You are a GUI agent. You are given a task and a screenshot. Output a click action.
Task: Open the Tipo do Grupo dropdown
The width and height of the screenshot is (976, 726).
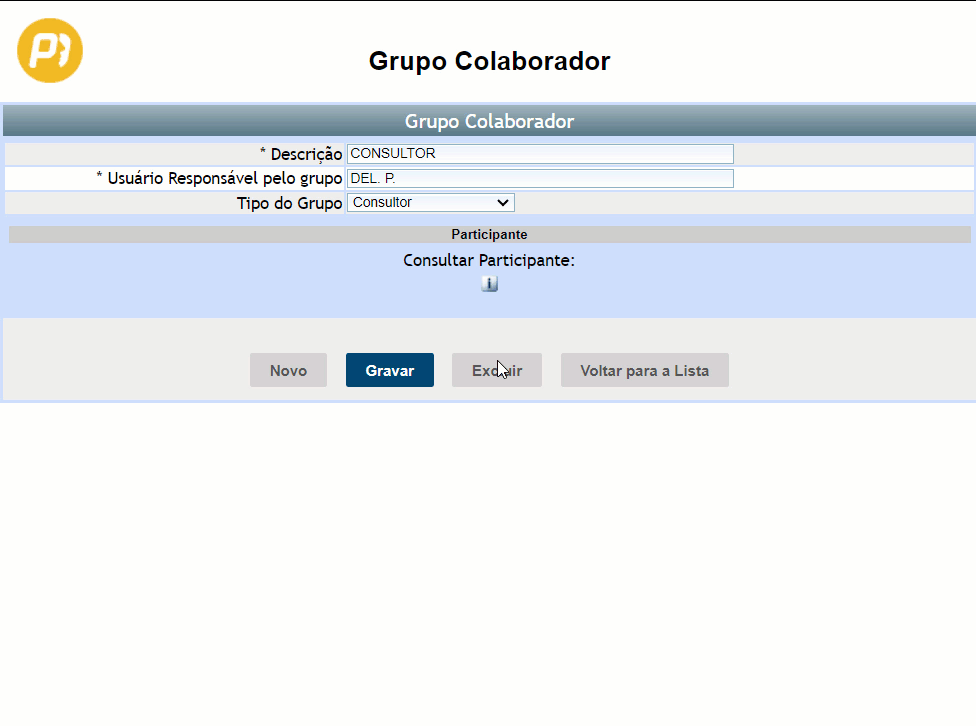click(x=430, y=203)
